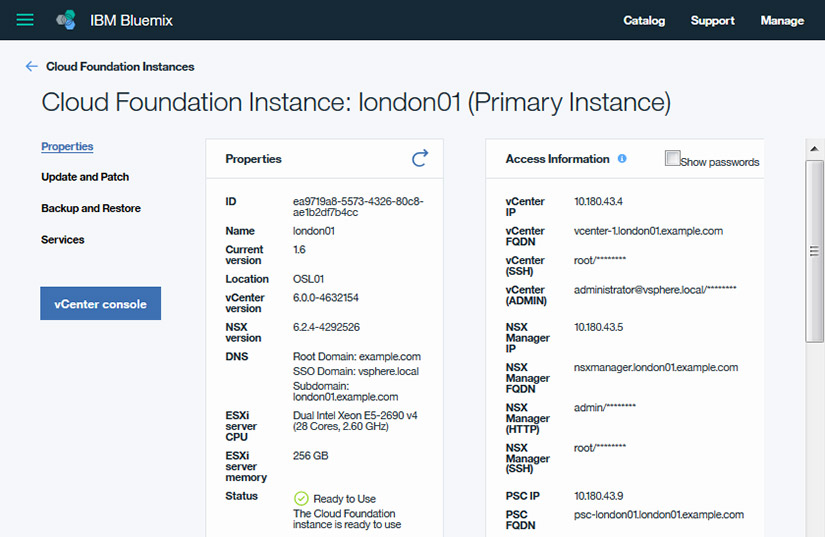
Task: Select the current version value 1.6
Action: 299,249
